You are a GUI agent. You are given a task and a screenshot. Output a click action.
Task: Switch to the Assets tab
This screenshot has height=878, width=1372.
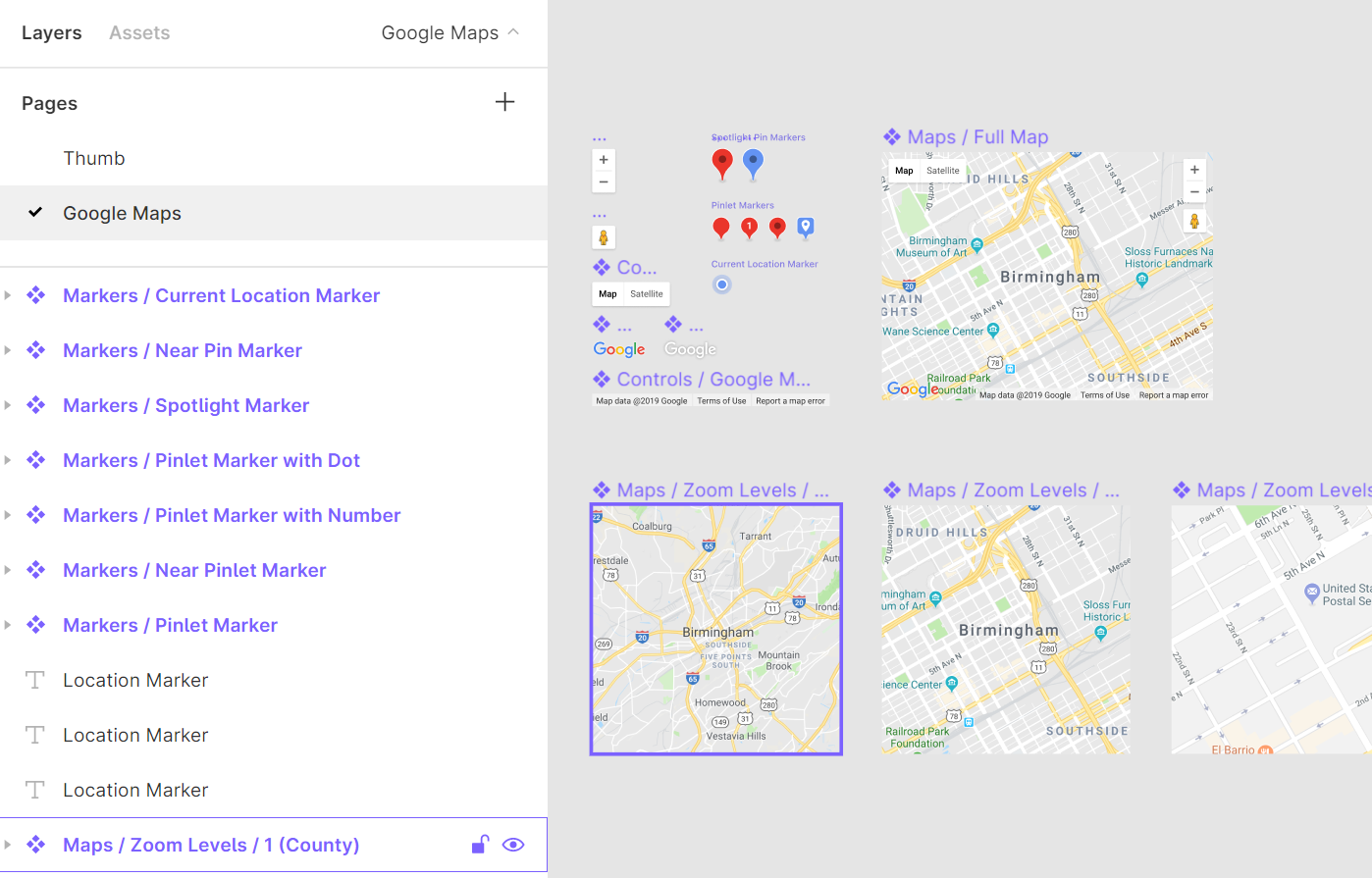click(x=139, y=33)
